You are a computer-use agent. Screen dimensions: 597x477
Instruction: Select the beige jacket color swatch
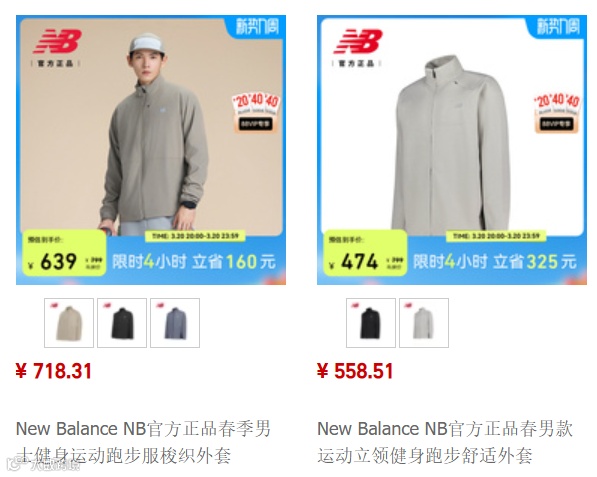click(x=69, y=323)
